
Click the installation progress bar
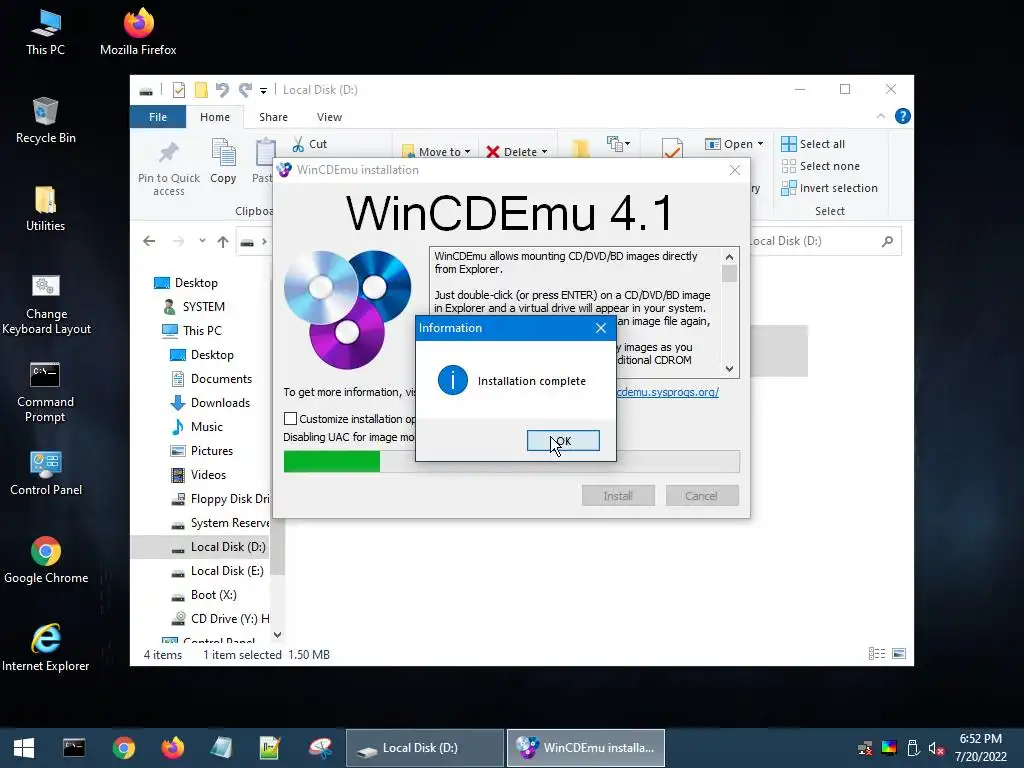coord(511,461)
